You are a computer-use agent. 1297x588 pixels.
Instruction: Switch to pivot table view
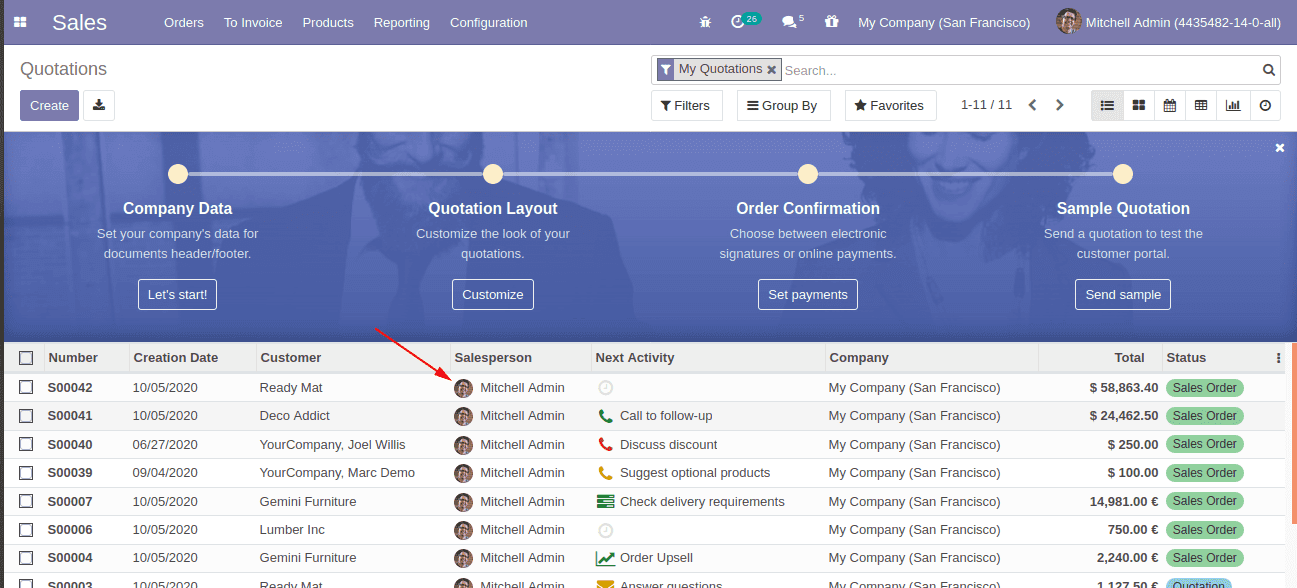pos(1201,105)
